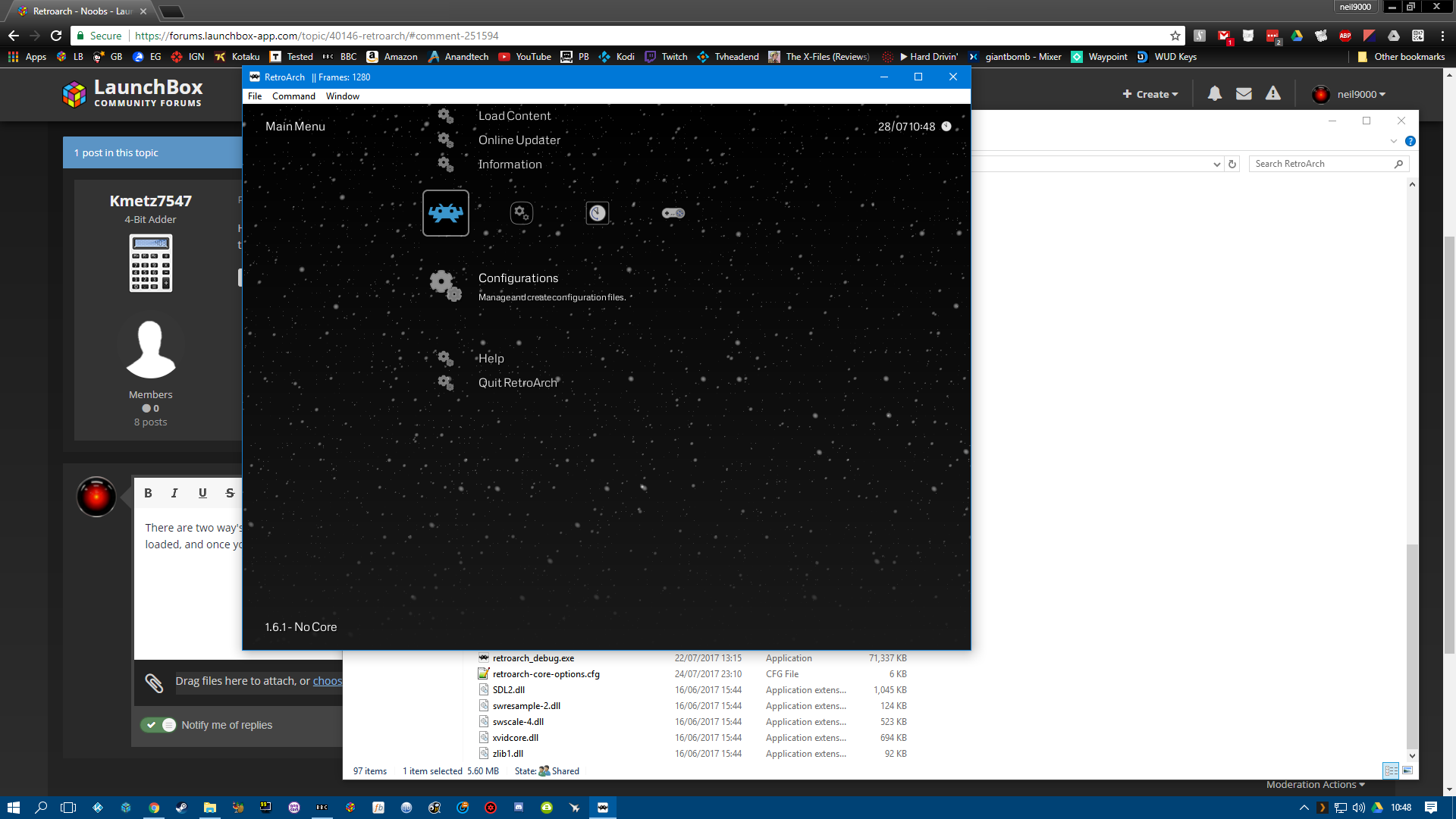
Task: Open the RetroArch Settings gears tab icon
Action: [522, 213]
